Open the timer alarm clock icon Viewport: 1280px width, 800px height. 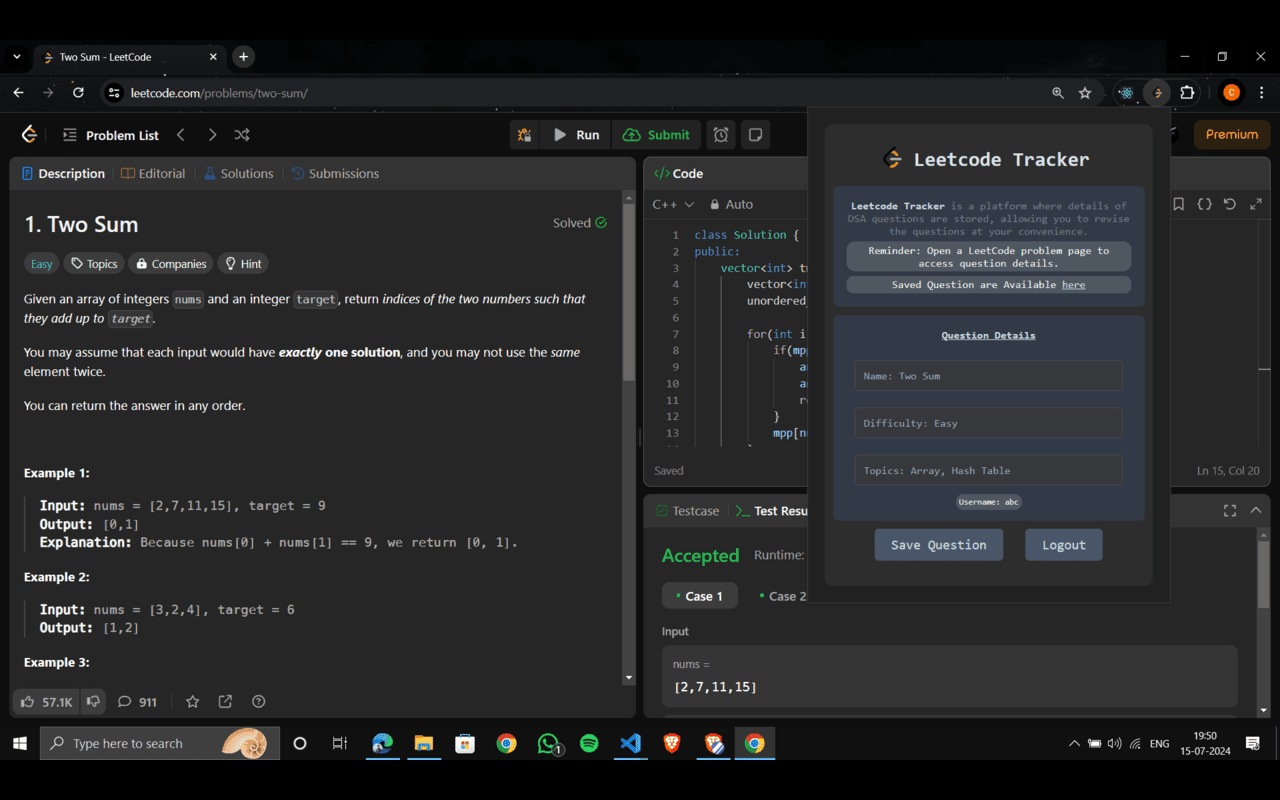[x=721, y=135]
